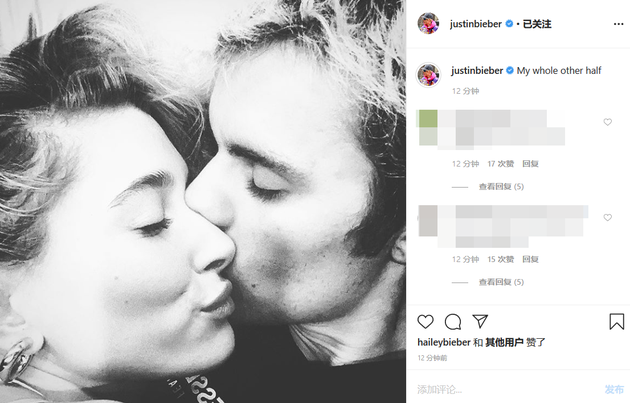Open the header profile avatar

pos(428,23)
